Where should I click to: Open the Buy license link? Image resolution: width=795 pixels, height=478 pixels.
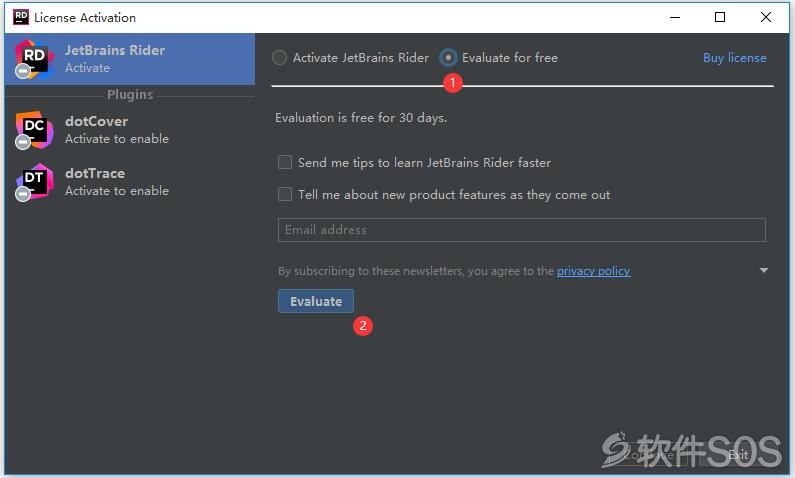tap(735, 58)
